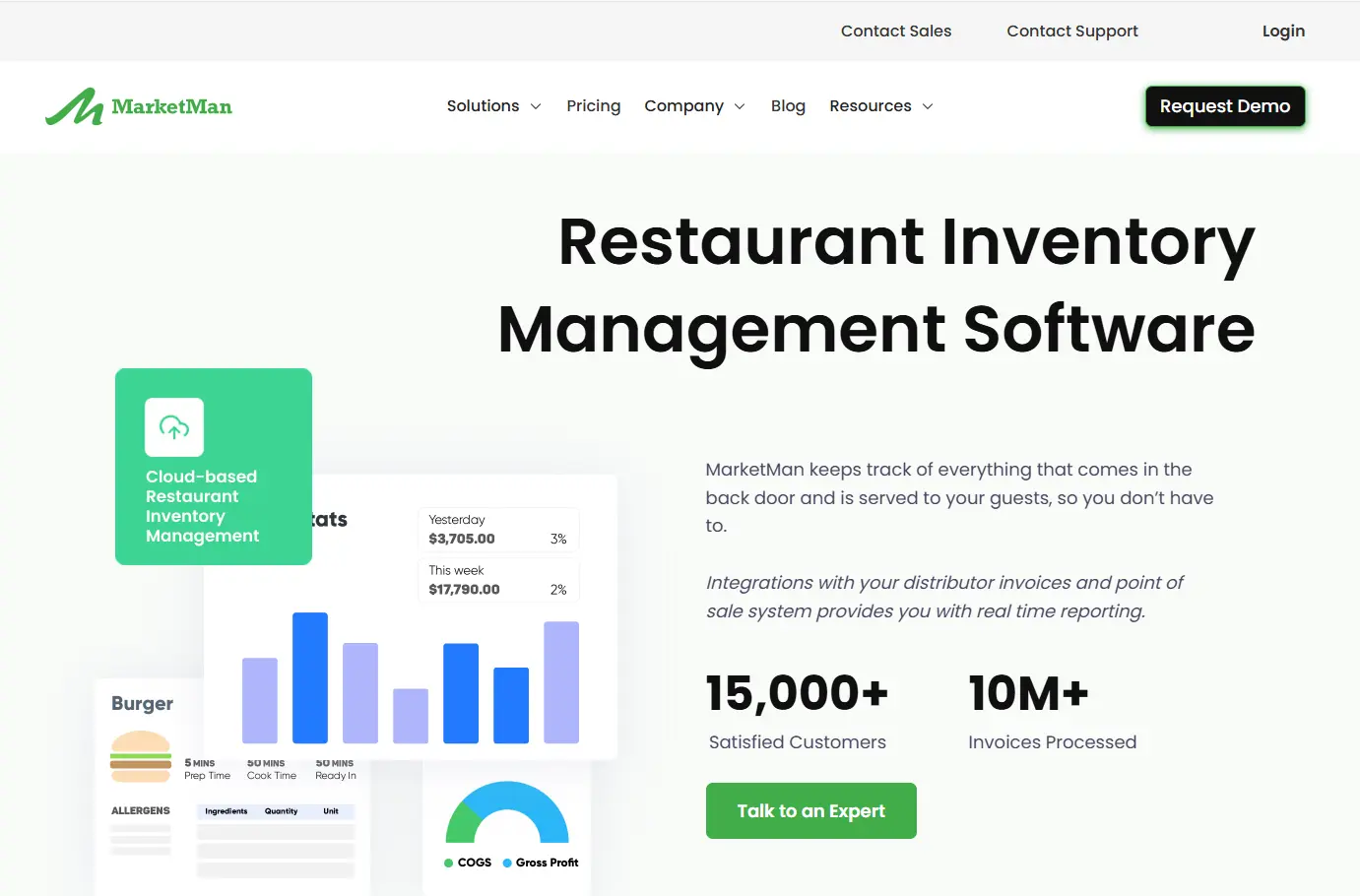Click the COGS gauge donut chart
This screenshot has height=896, width=1360.
pyautogui.click(x=507, y=811)
